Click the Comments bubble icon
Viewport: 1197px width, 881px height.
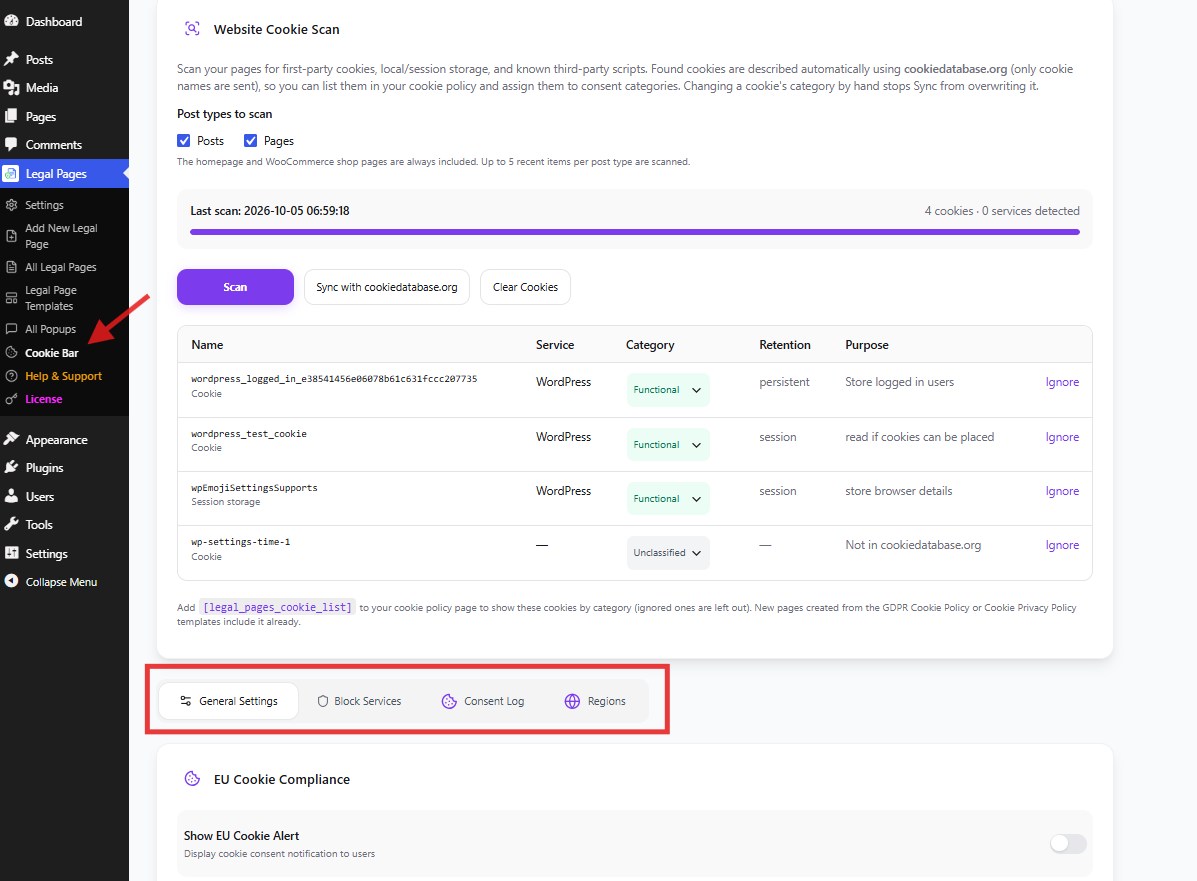(x=11, y=144)
